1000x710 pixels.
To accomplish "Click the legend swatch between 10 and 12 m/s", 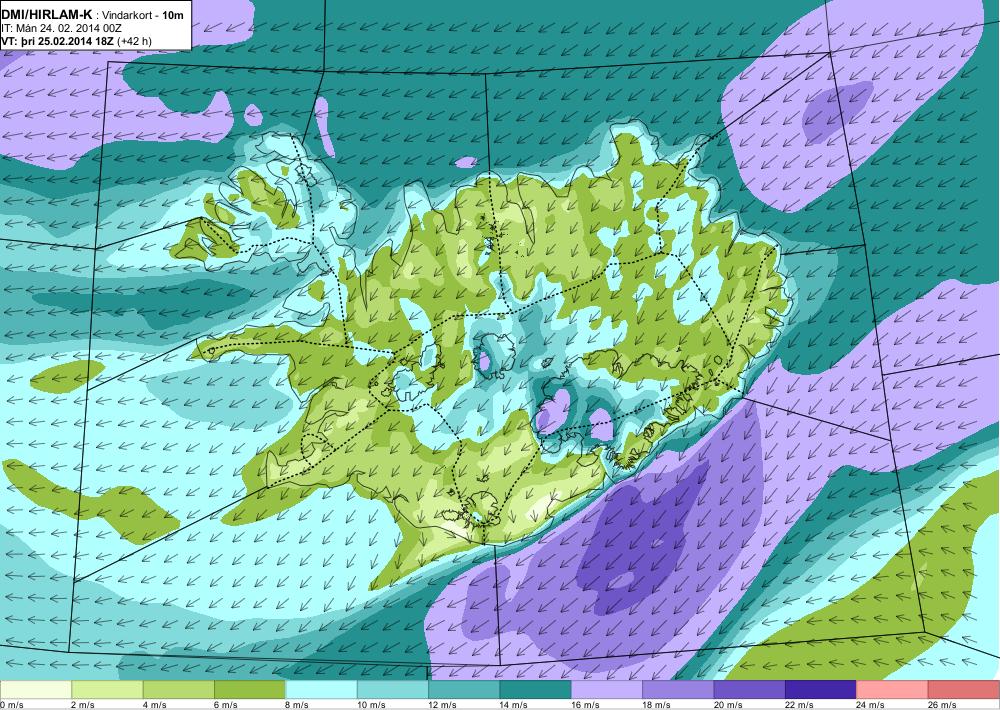I will click(x=393, y=690).
